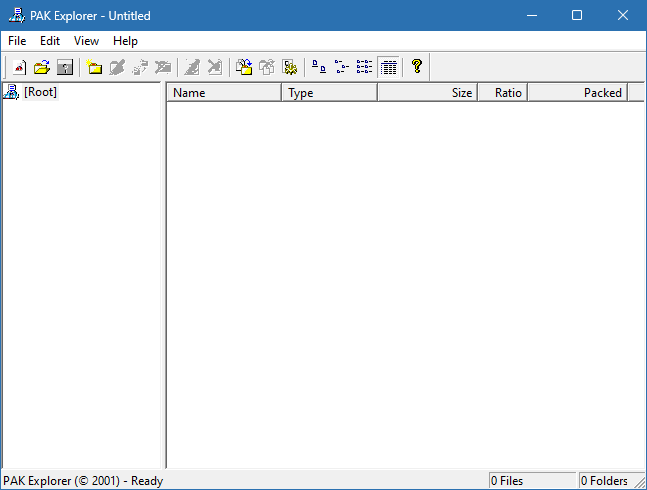Open the Help menu
Screen dimensions: 647x490
point(125,41)
